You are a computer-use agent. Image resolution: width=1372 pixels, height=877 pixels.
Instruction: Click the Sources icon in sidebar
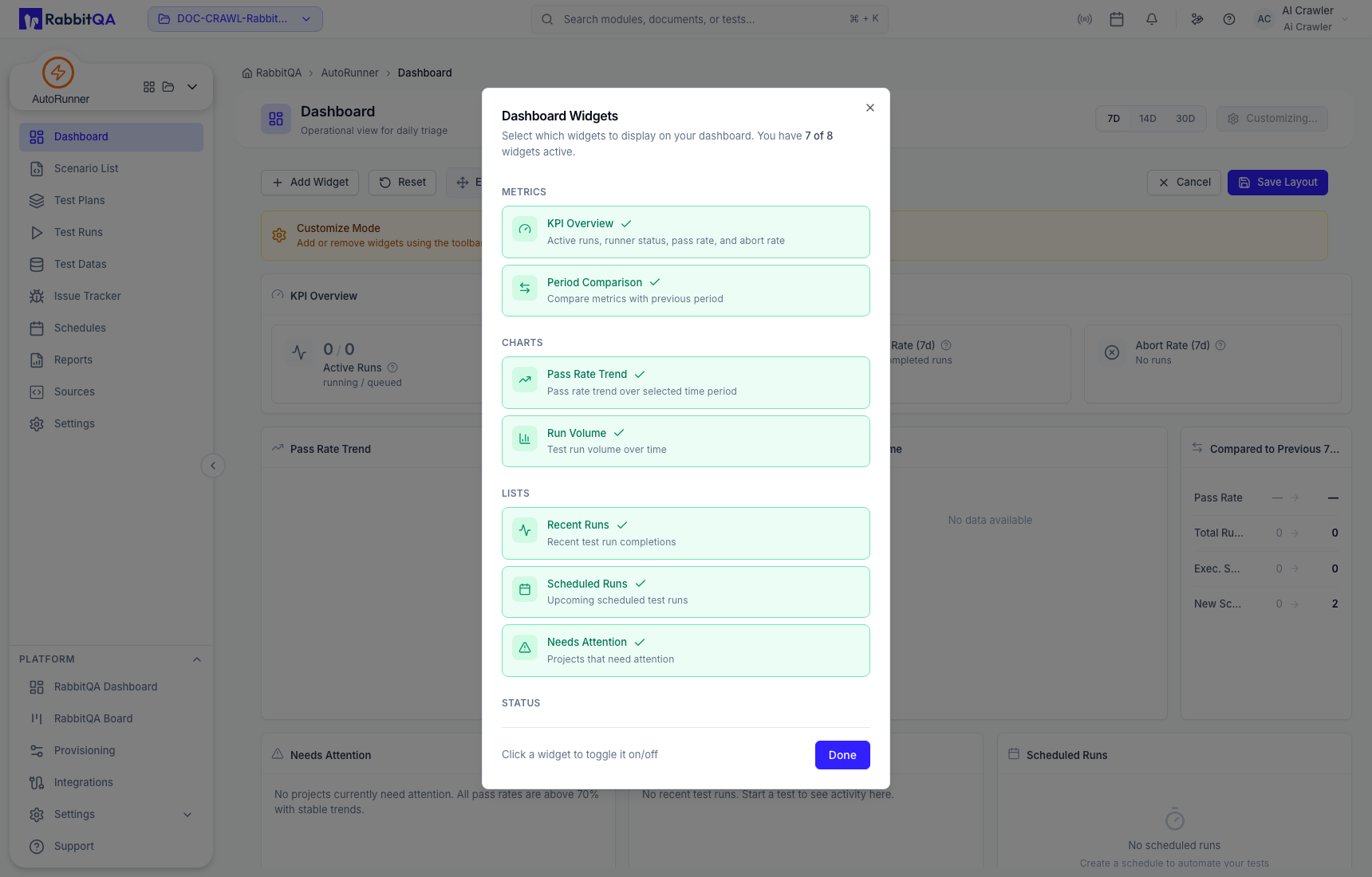(37, 392)
